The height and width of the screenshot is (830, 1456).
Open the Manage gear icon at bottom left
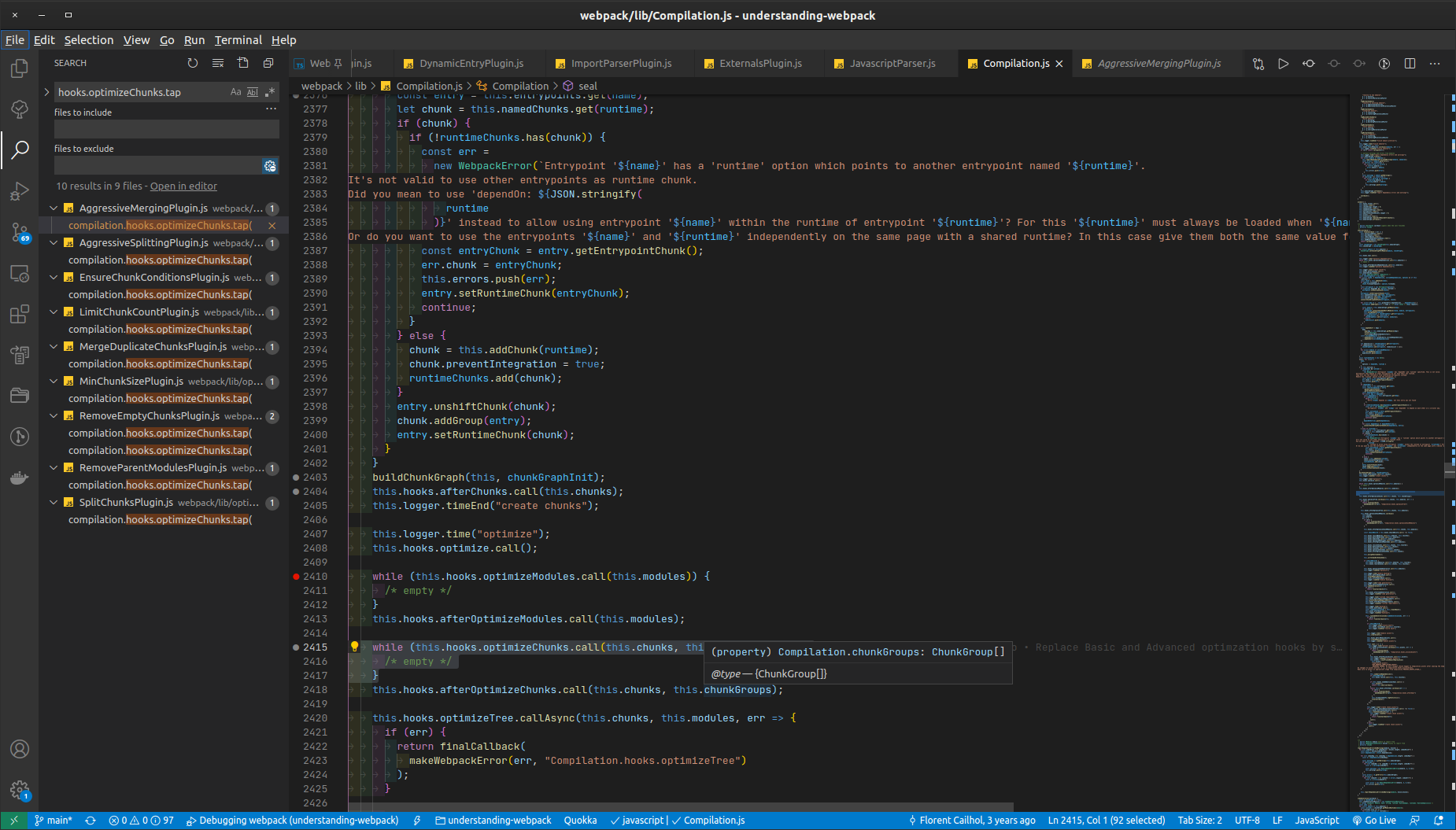click(x=20, y=791)
